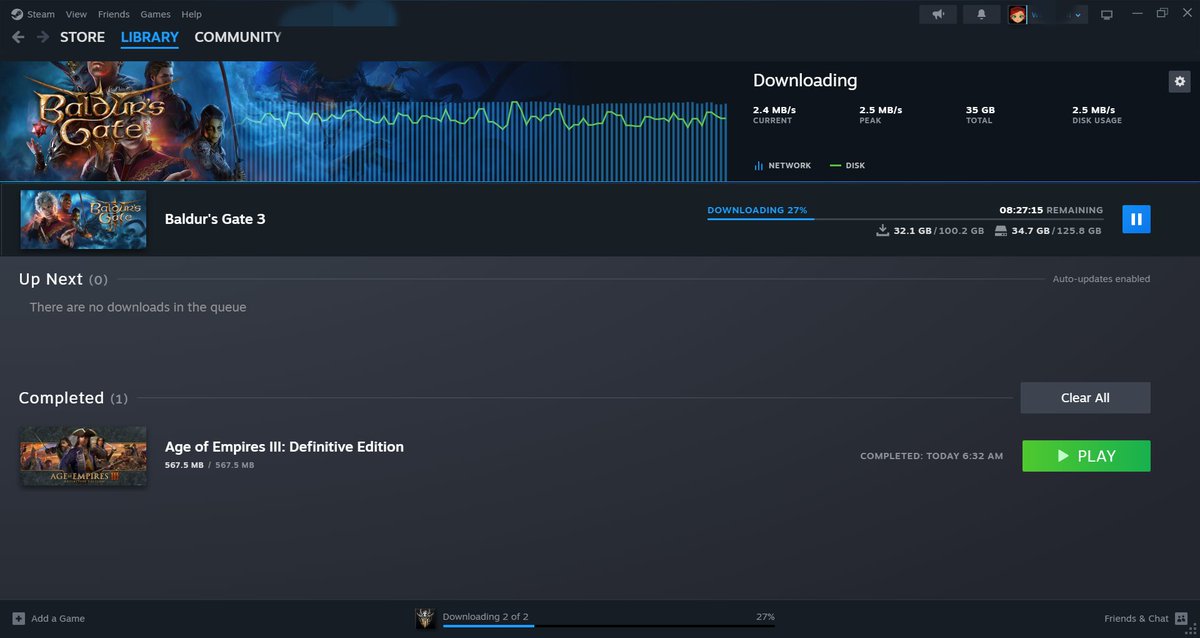Click the Up Next heading

point(50,280)
